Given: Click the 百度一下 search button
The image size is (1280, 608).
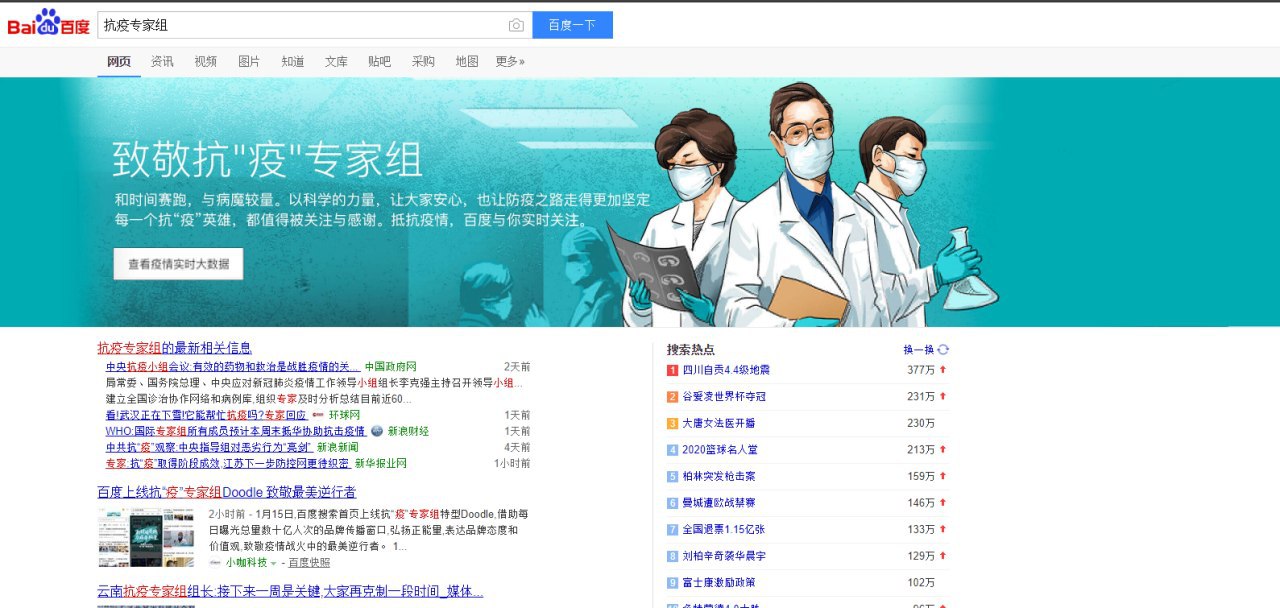Looking at the screenshot, I should pyautogui.click(x=572, y=25).
